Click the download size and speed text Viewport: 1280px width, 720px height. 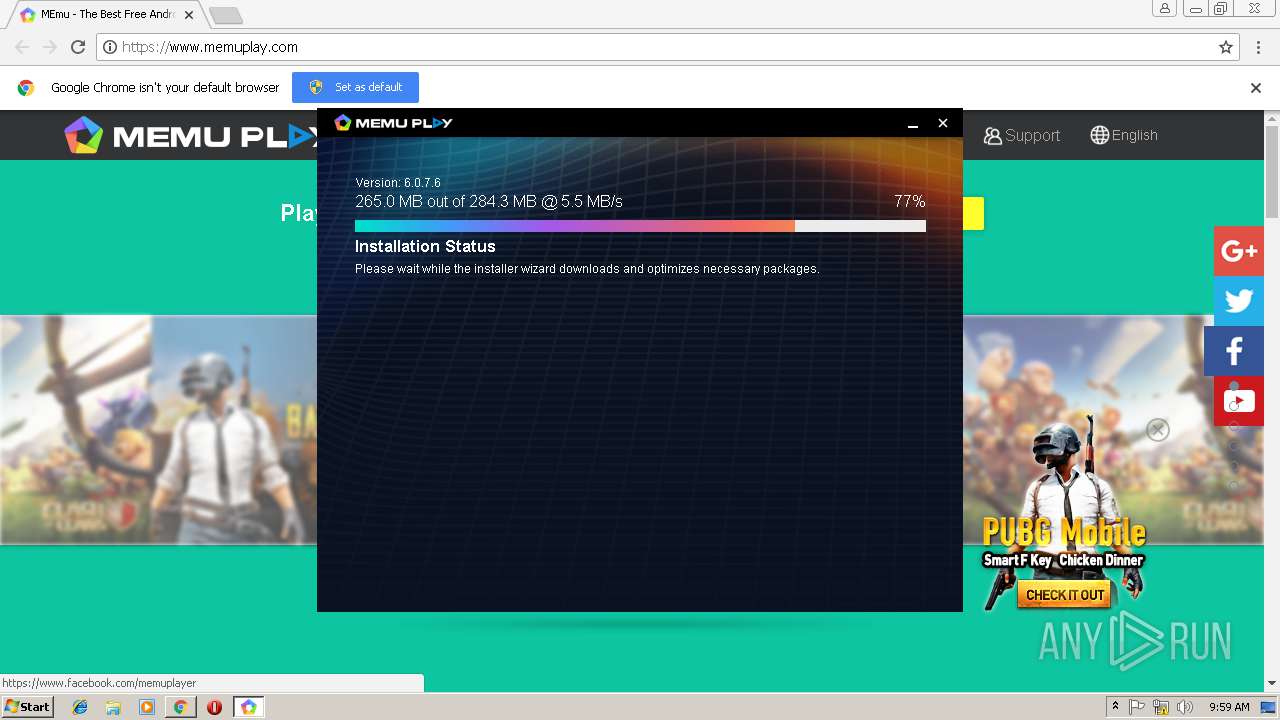point(489,201)
